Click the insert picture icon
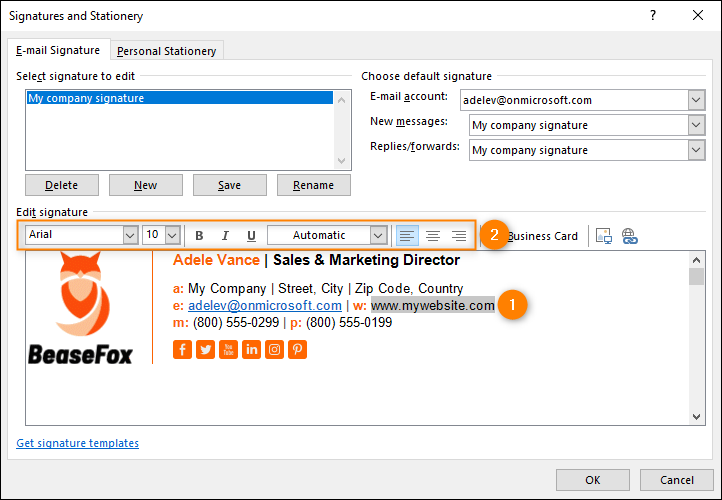Viewport: 722px width, 500px height. click(604, 236)
